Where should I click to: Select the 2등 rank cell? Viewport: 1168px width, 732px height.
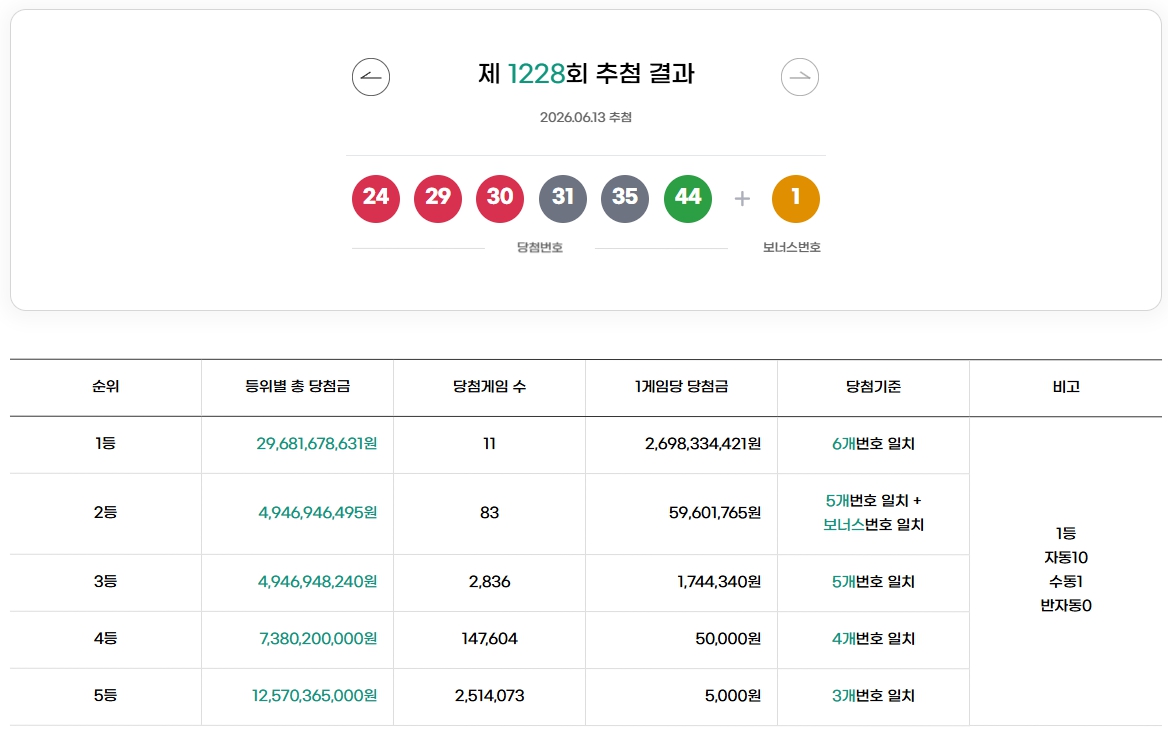105,512
